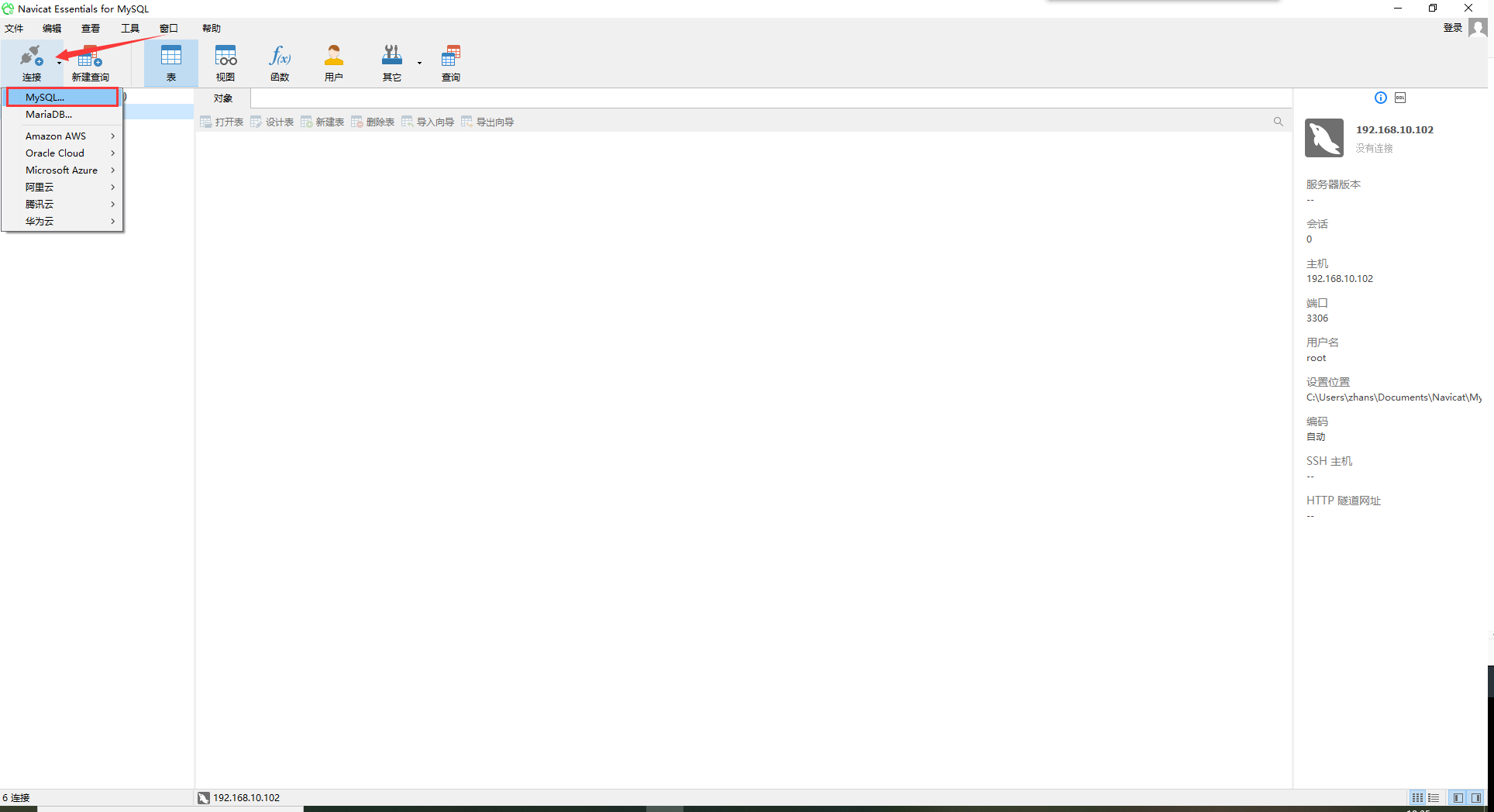Viewport: 1494px width, 812px height.
Task: Click the host value 192.168.10.102 under 主机
Action: [x=1340, y=279]
